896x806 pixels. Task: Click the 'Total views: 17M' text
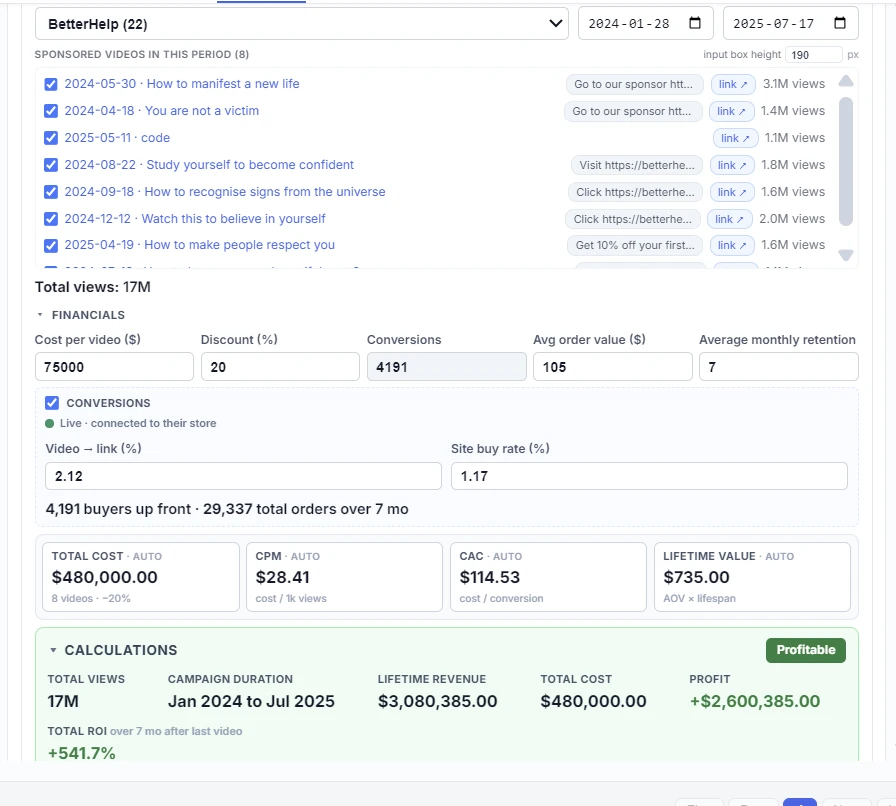tap(93, 287)
